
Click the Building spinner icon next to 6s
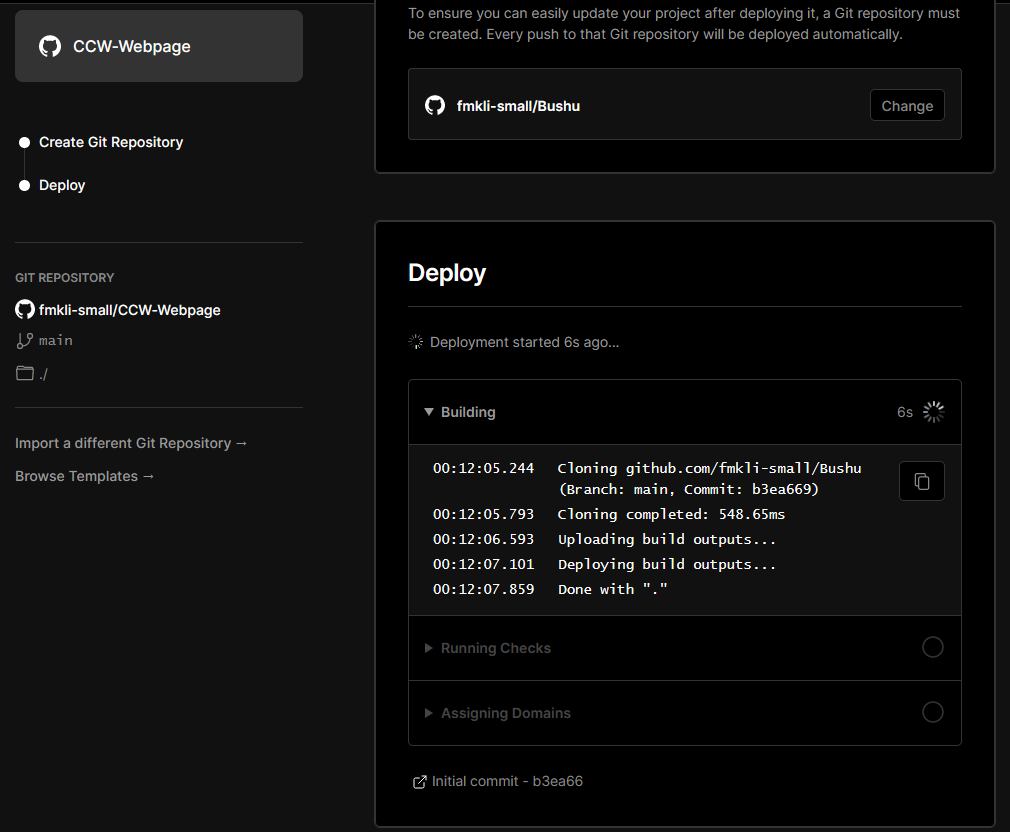coord(933,412)
